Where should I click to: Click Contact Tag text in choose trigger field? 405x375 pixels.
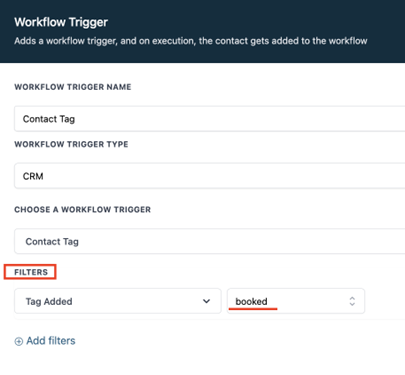point(52,242)
